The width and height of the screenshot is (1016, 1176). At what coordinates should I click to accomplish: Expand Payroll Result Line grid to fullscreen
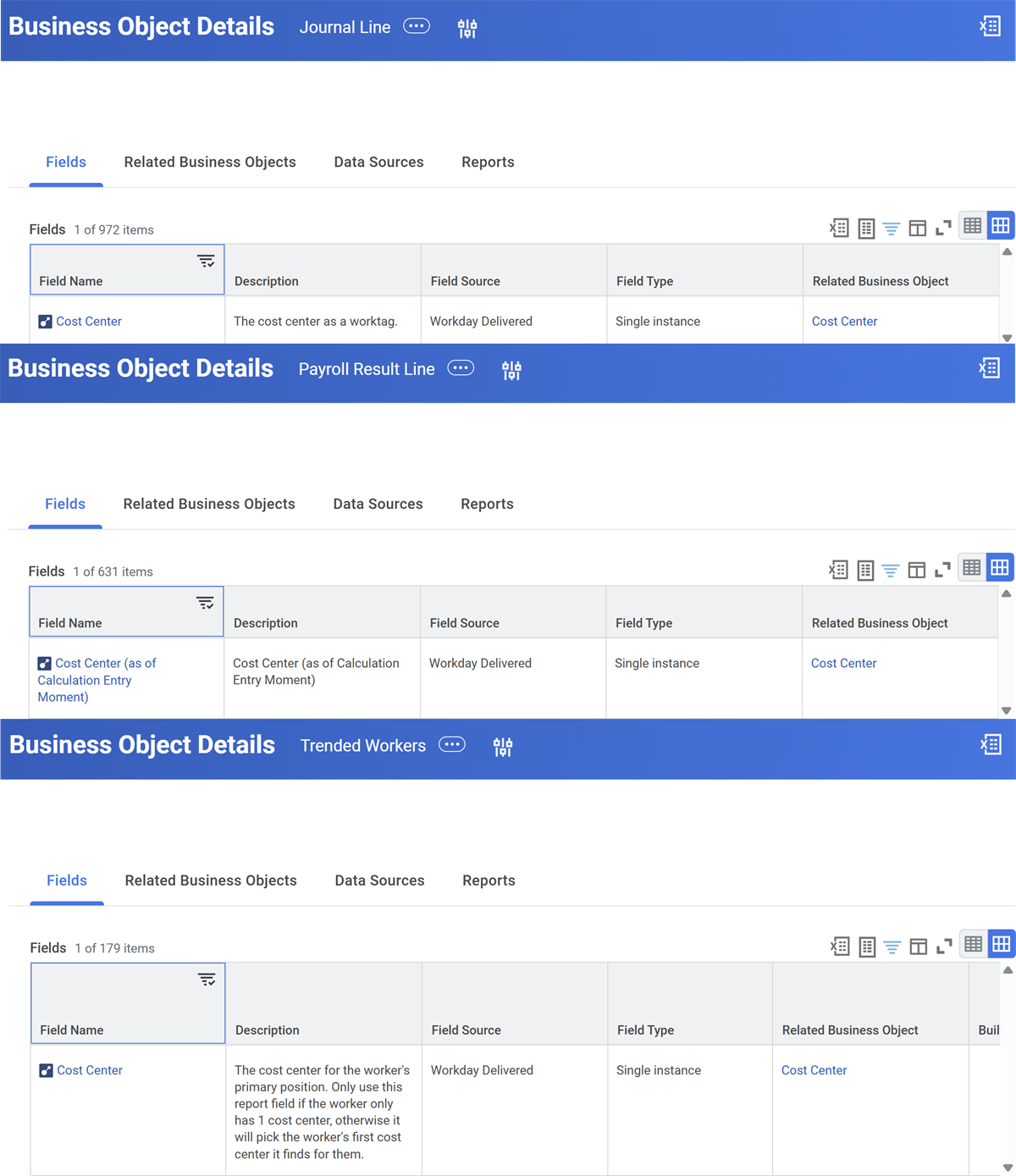point(942,571)
